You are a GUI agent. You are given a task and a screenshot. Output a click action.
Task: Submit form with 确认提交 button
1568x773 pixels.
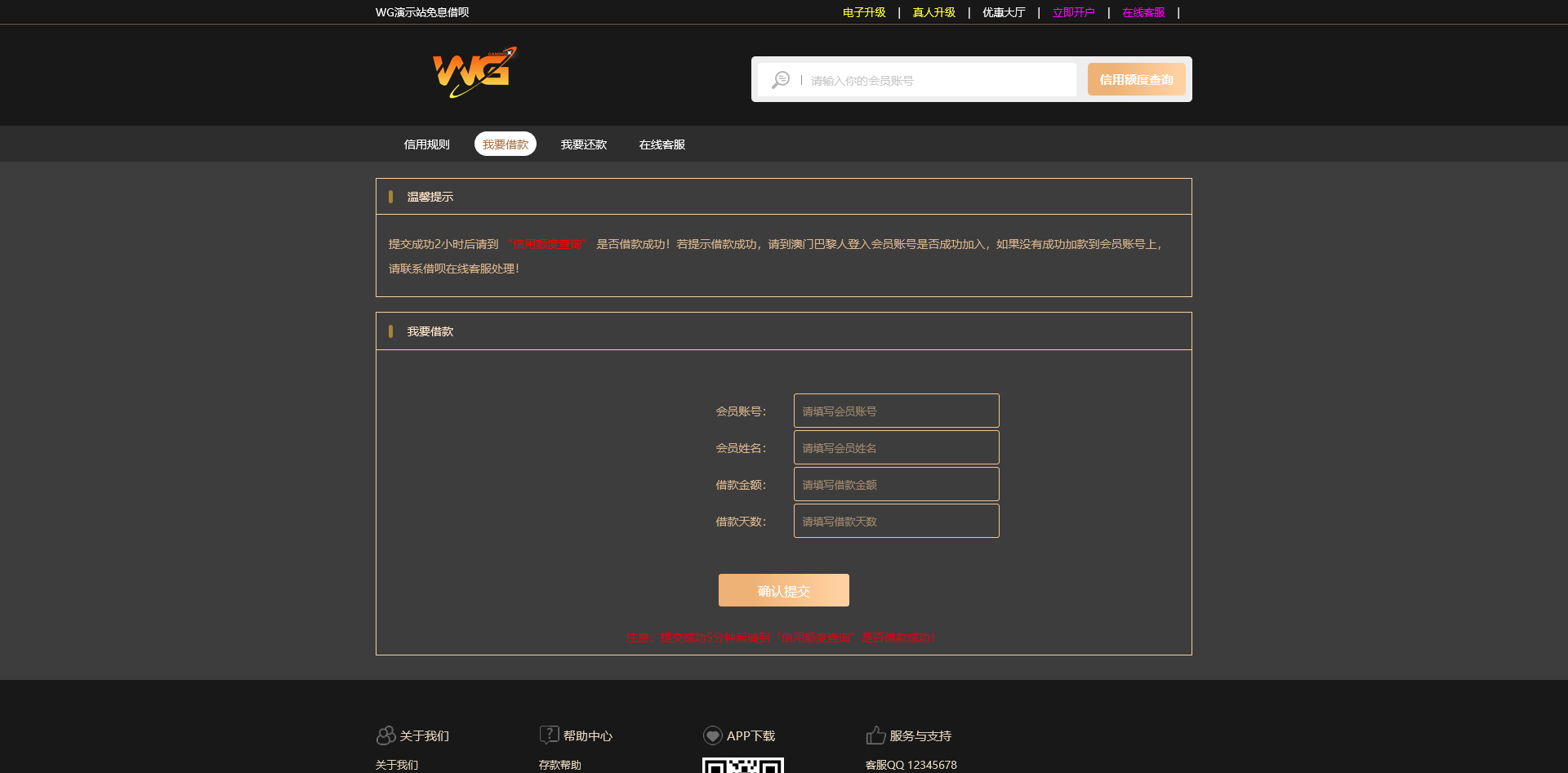783,590
